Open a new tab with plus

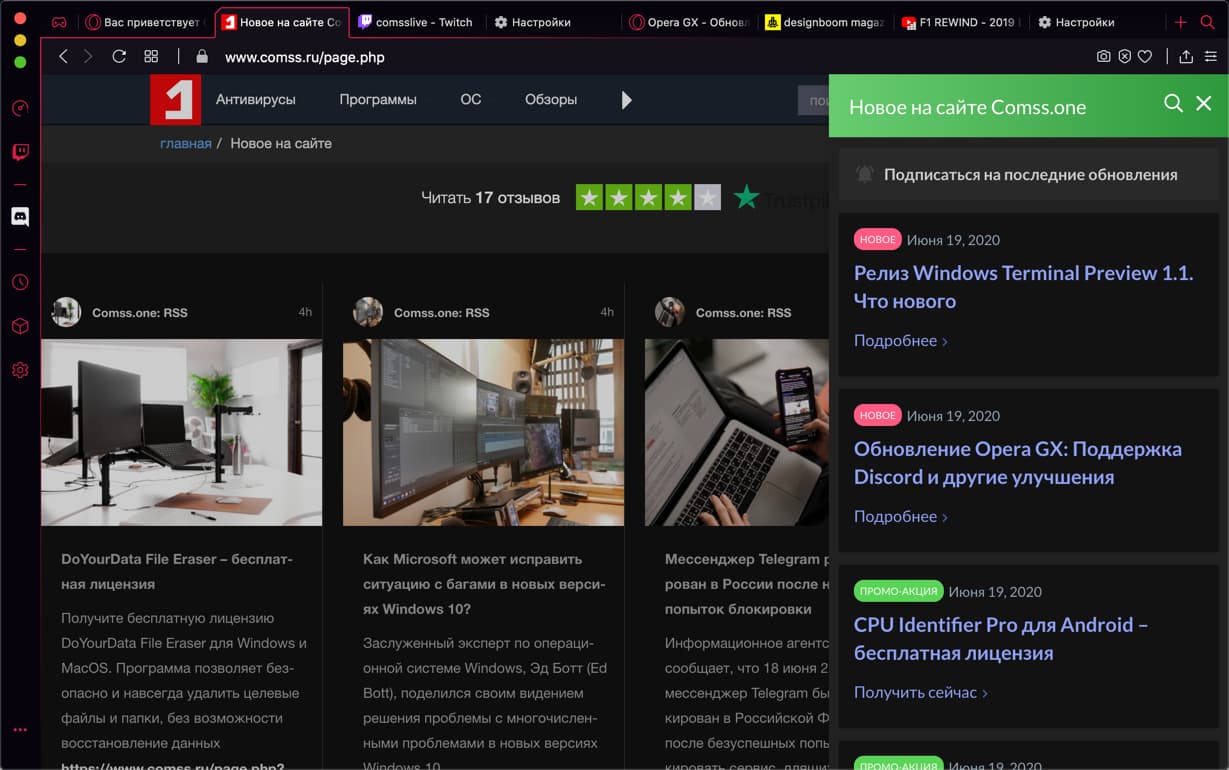tap(1181, 22)
